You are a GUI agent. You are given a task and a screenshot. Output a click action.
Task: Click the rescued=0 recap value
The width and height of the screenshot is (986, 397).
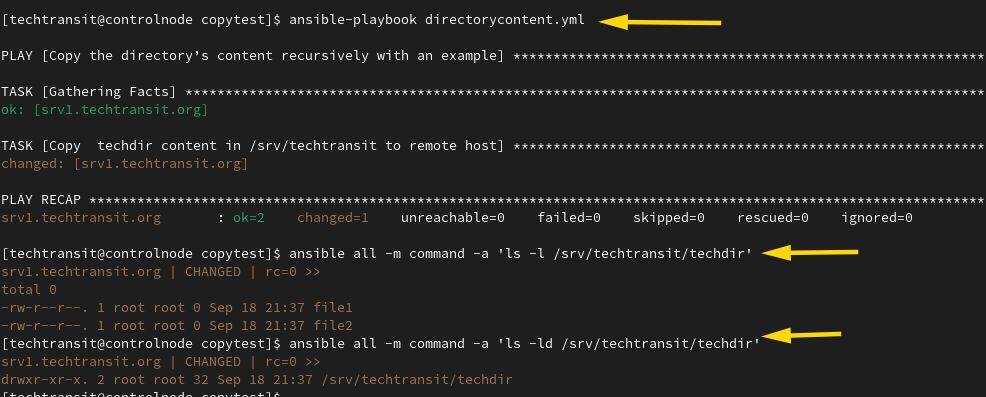click(773, 218)
